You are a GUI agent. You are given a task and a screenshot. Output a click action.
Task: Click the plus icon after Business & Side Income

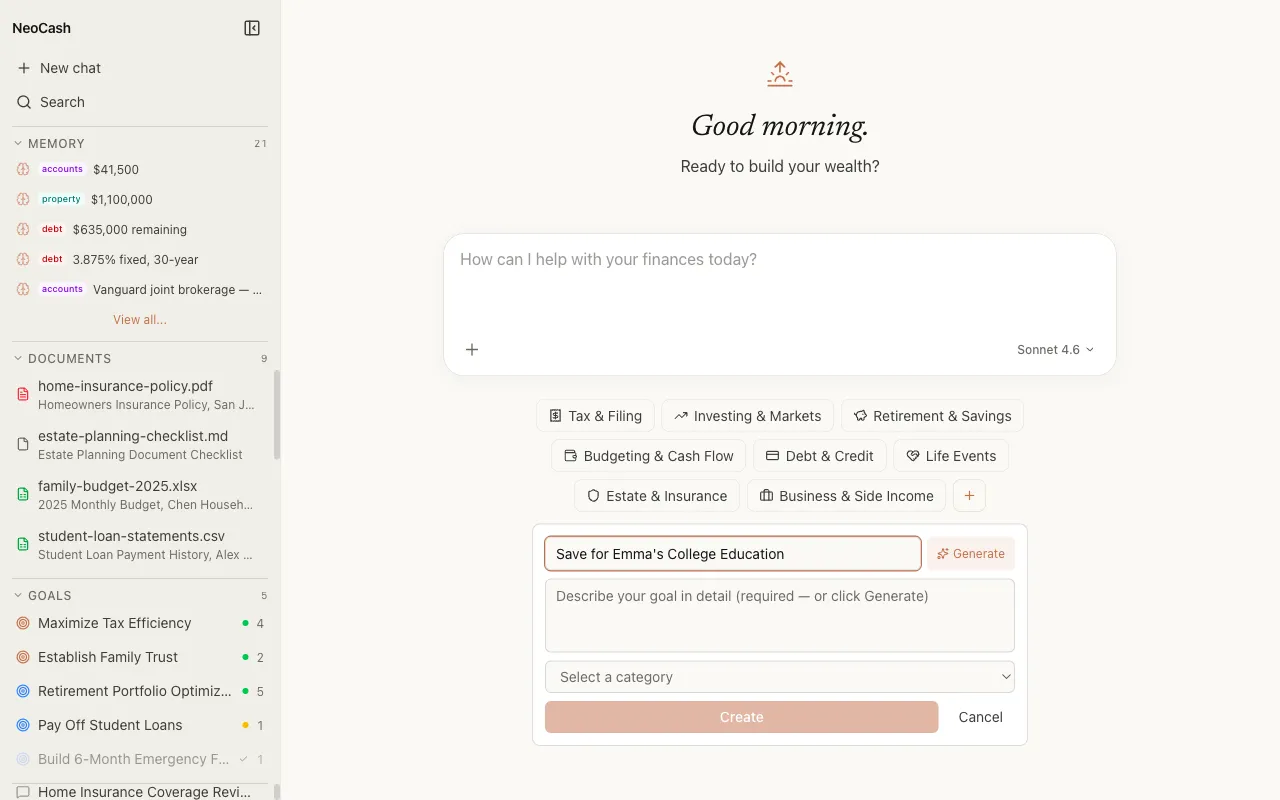pos(969,496)
